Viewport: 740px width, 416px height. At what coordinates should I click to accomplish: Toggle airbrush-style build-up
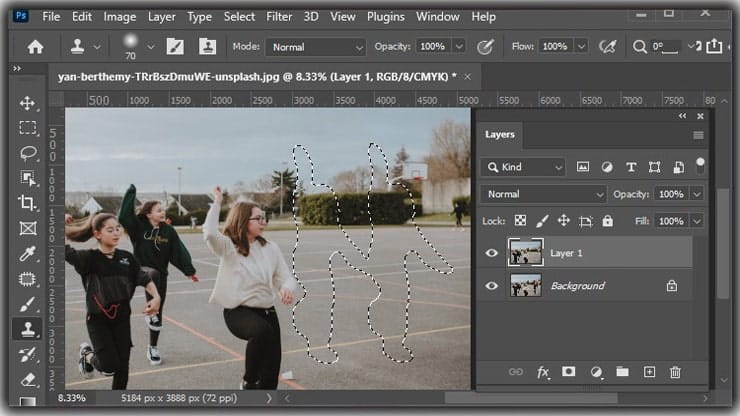pyautogui.click(x=608, y=47)
